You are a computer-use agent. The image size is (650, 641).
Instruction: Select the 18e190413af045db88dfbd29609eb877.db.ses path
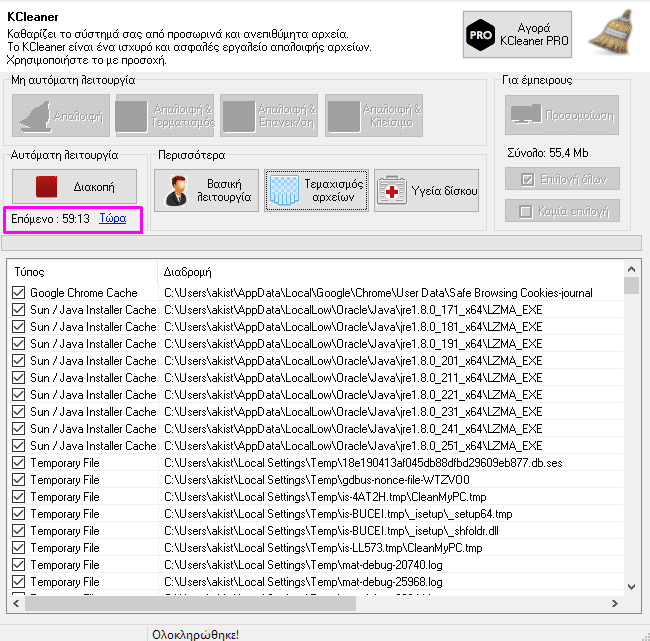click(363, 463)
